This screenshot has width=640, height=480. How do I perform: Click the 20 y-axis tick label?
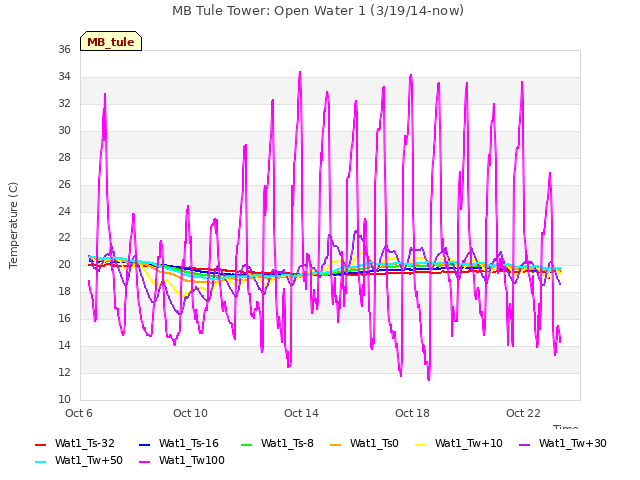coord(64,265)
